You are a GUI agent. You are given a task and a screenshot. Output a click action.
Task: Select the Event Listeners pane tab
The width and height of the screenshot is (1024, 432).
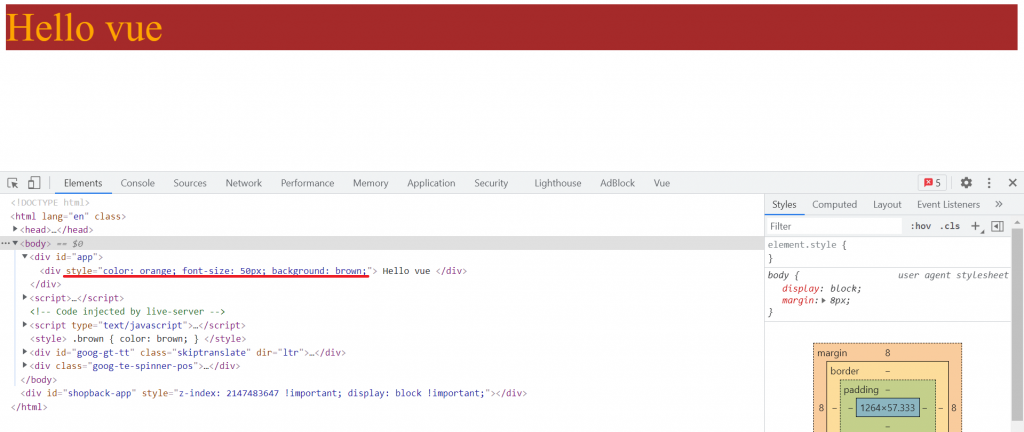[x=948, y=204]
